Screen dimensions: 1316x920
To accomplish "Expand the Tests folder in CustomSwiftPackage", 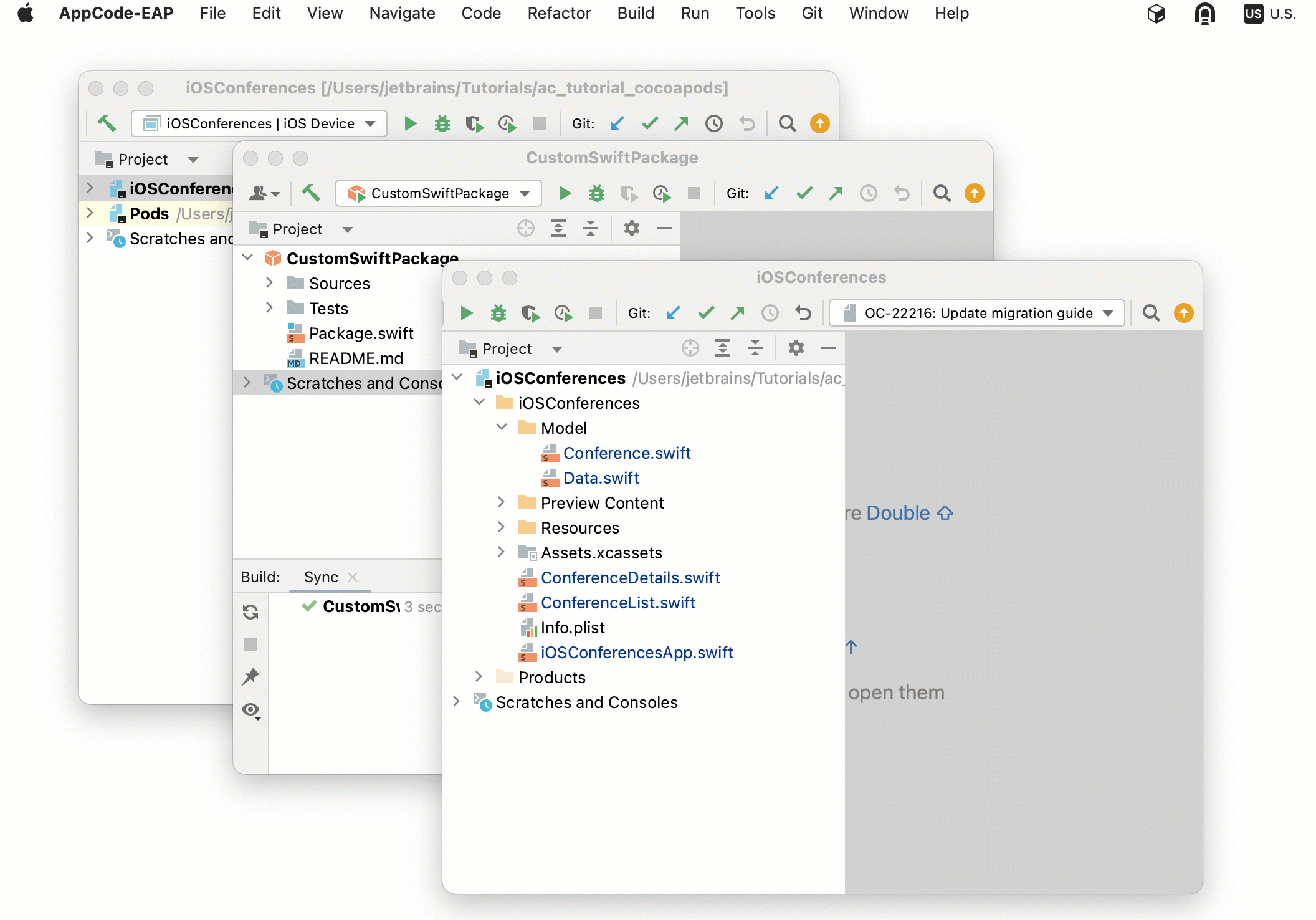I will 270,308.
